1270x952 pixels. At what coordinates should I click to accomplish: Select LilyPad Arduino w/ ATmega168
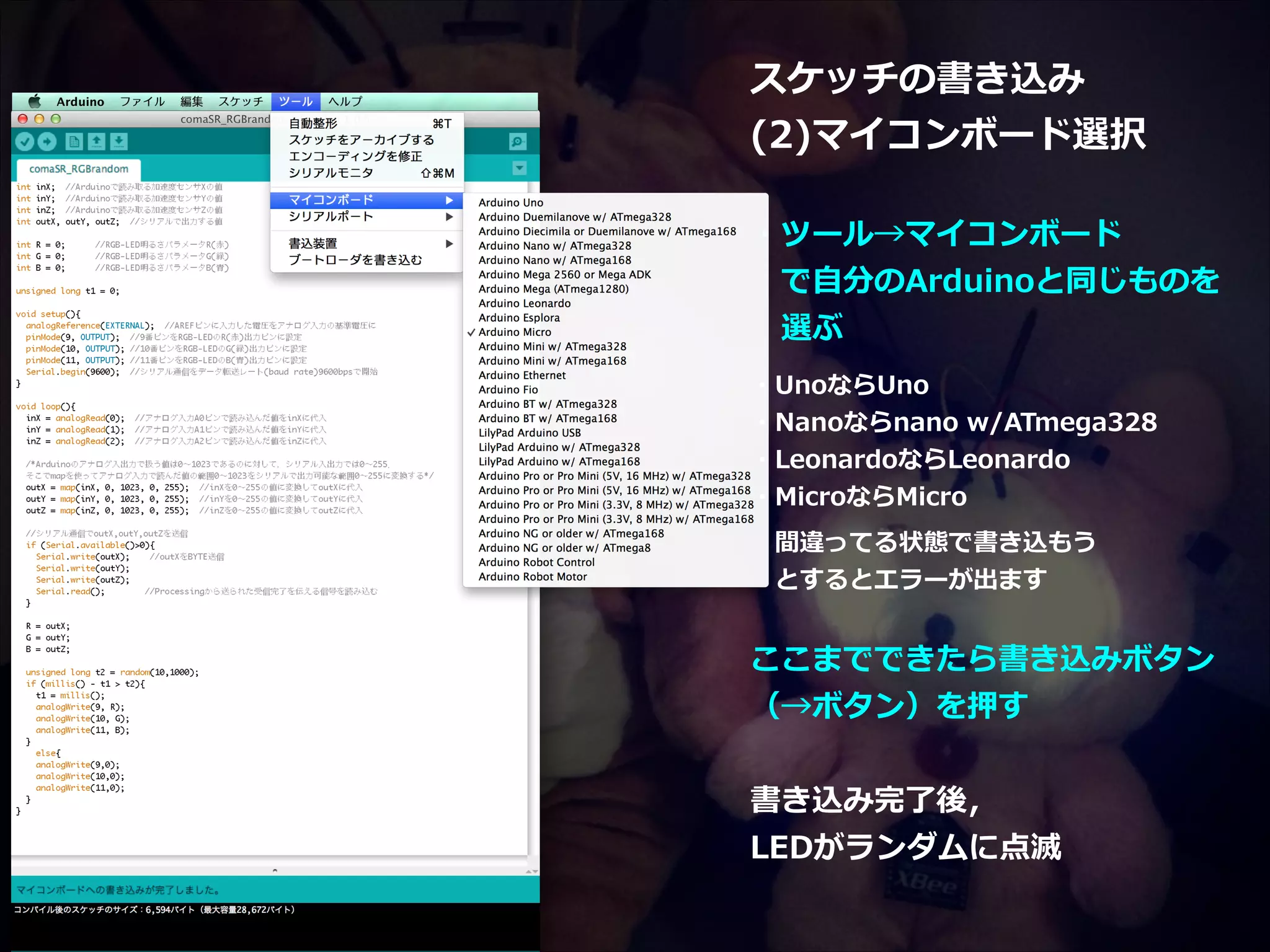[616, 462]
